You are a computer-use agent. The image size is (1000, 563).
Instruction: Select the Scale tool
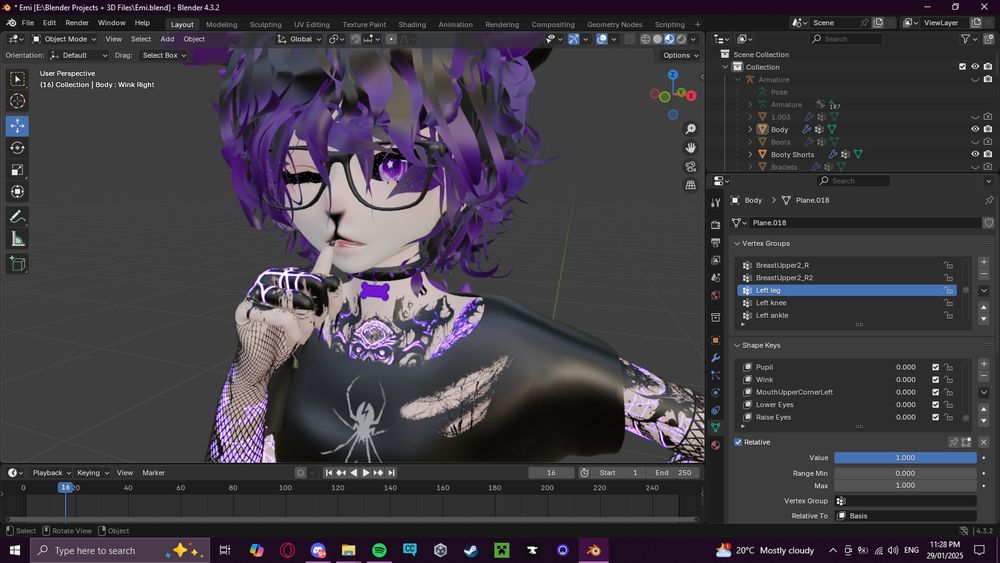[x=17, y=170]
